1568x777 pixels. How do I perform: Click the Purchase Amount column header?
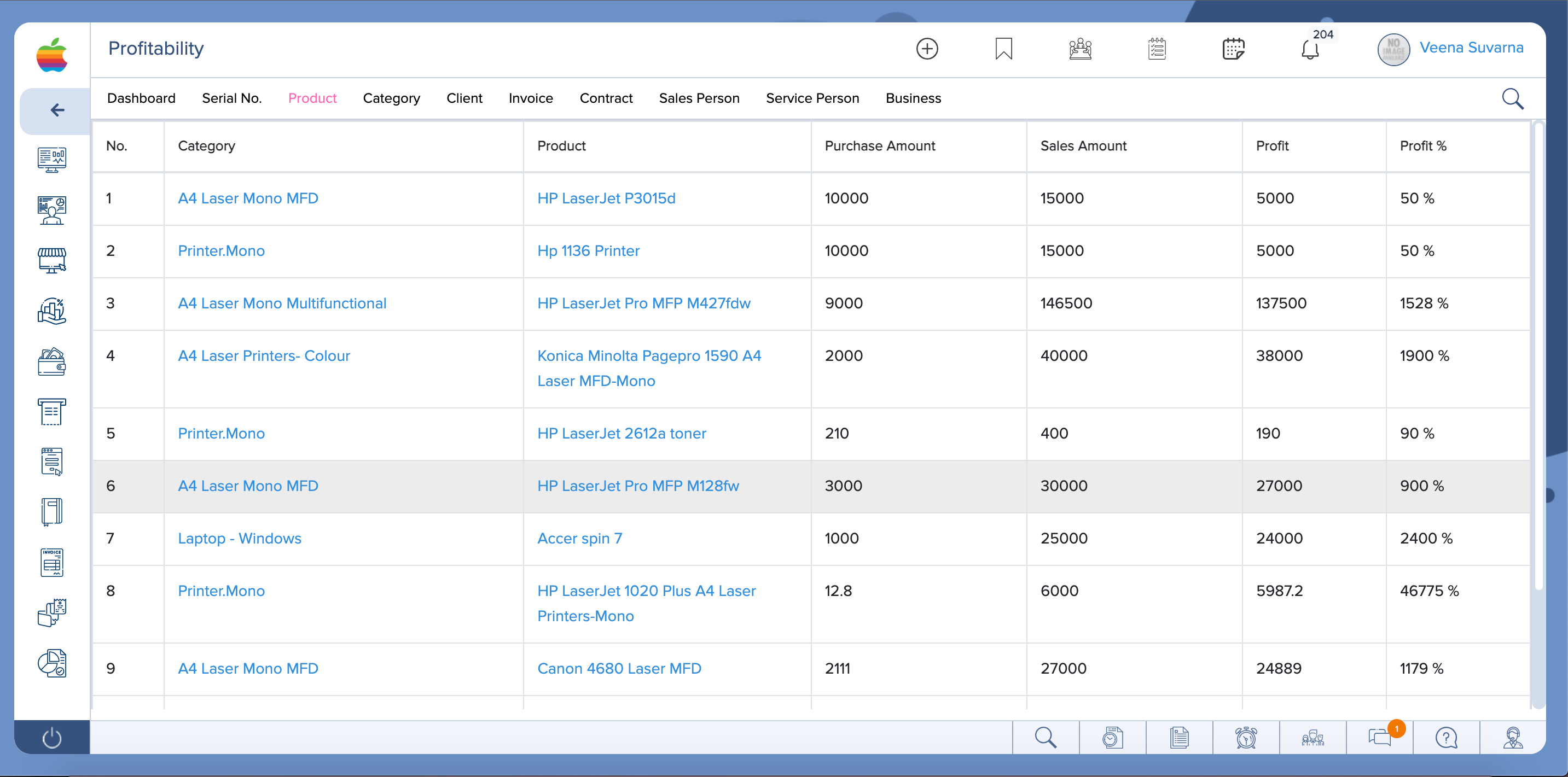click(x=880, y=146)
